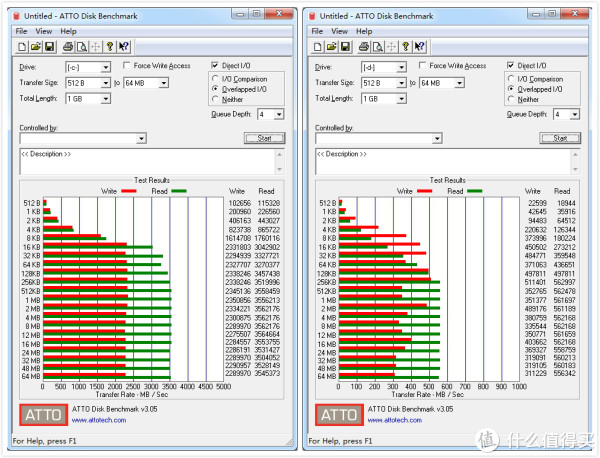Image resolution: width=600 pixels, height=458 pixels.
Task: Click title bar app icon, right window
Action: (x=312, y=16)
